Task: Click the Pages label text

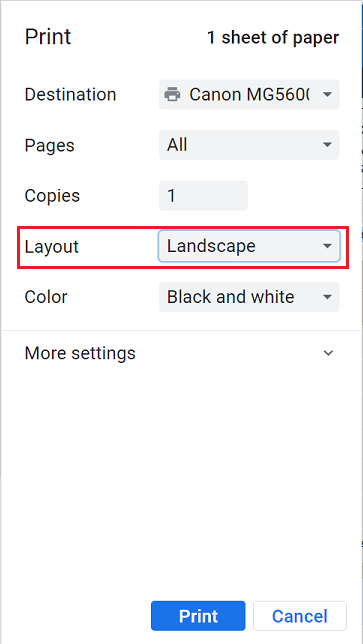Action: [x=50, y=145]
